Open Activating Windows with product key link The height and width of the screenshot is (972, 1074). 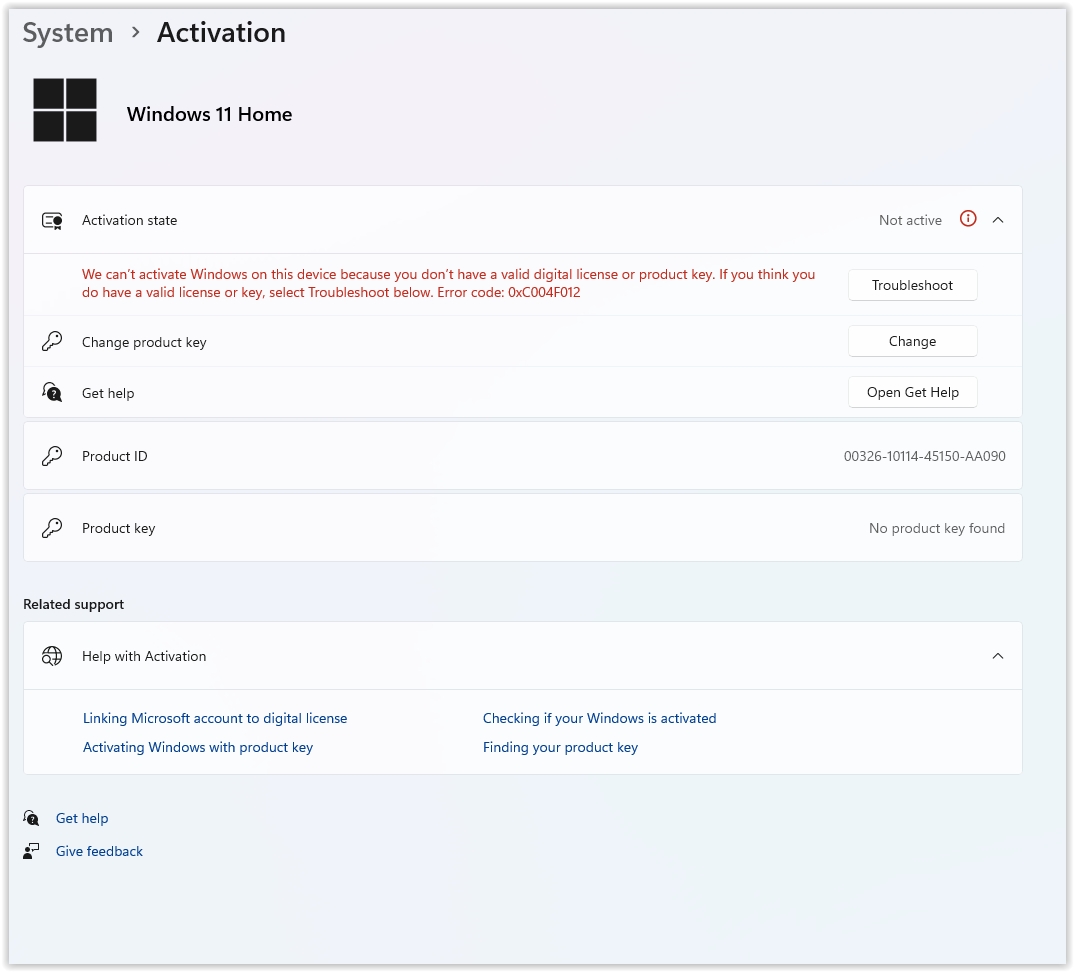point(198,747)
